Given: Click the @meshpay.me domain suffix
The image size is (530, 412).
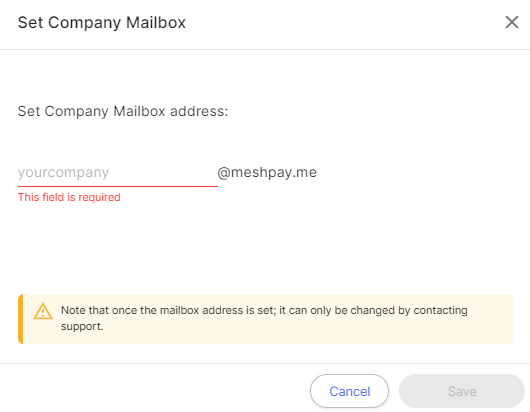Looking at the screenshot, I should pos(267,173).
